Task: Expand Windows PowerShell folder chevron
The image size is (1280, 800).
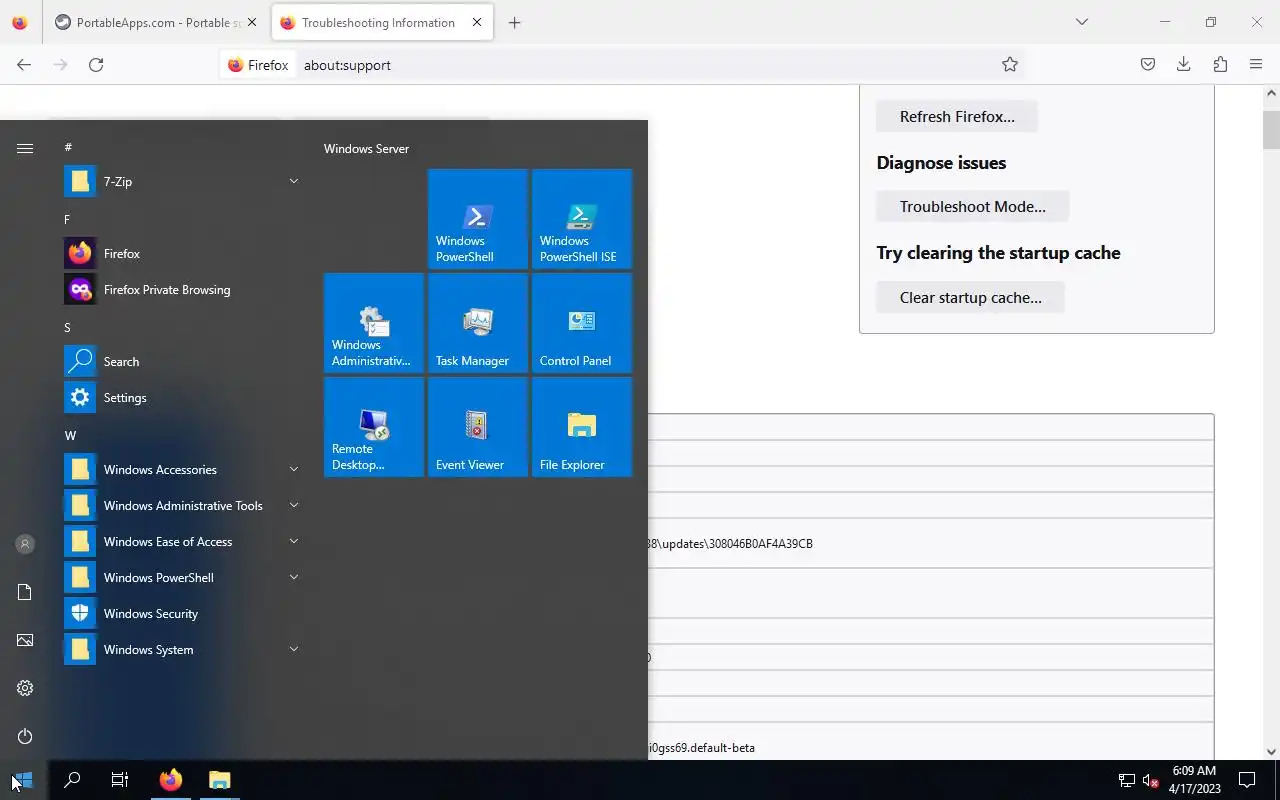Action: tap(294, 577)
